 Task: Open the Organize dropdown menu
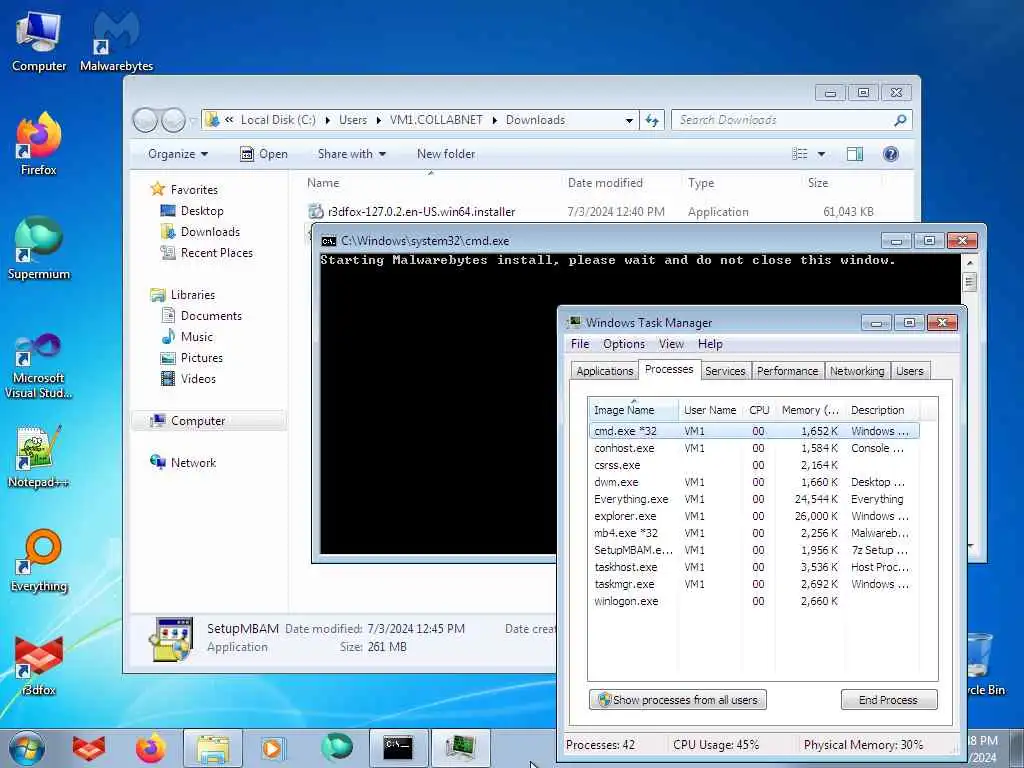point(178,154)
